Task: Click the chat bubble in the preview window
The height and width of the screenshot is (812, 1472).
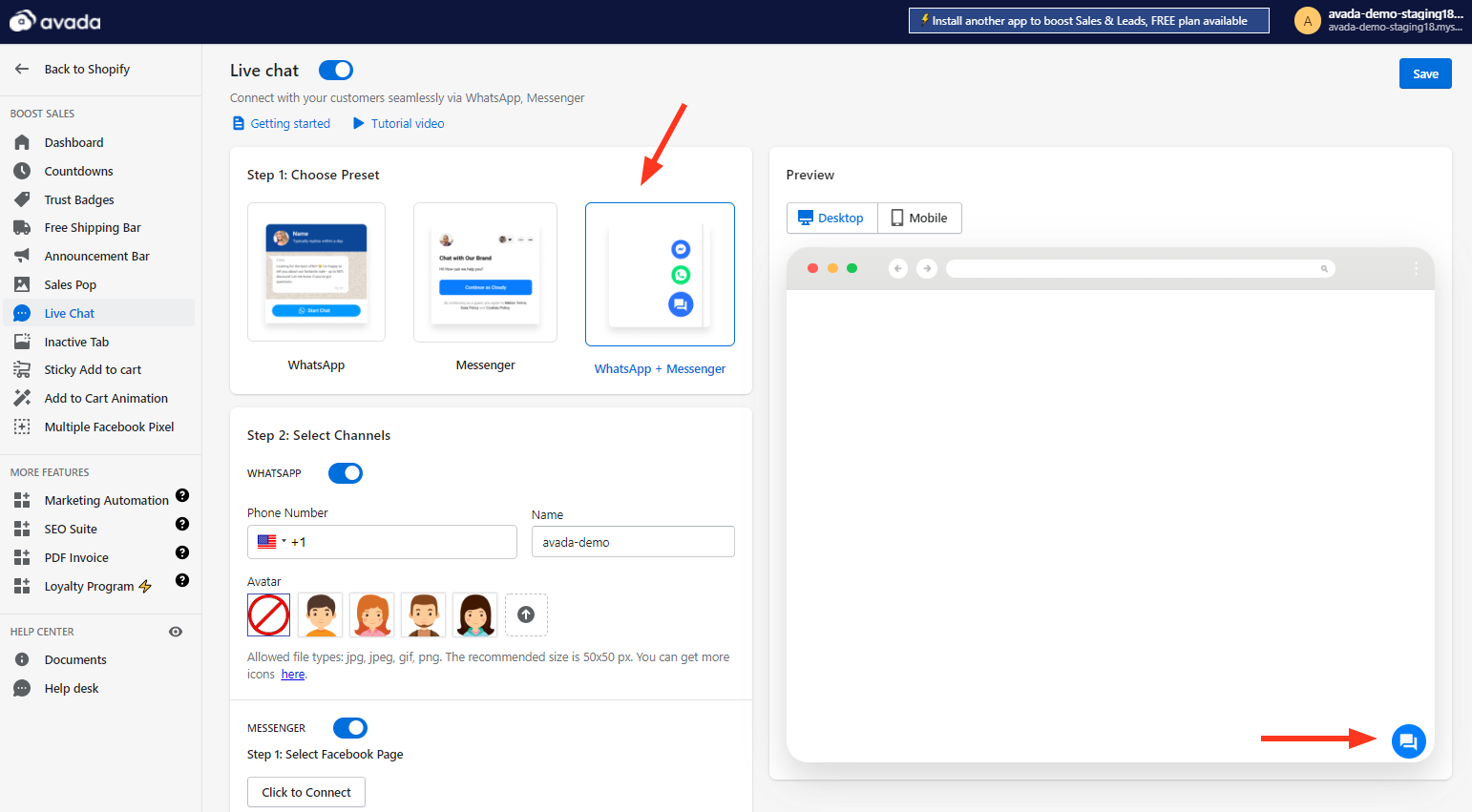Action: (x=1408, y=741)
